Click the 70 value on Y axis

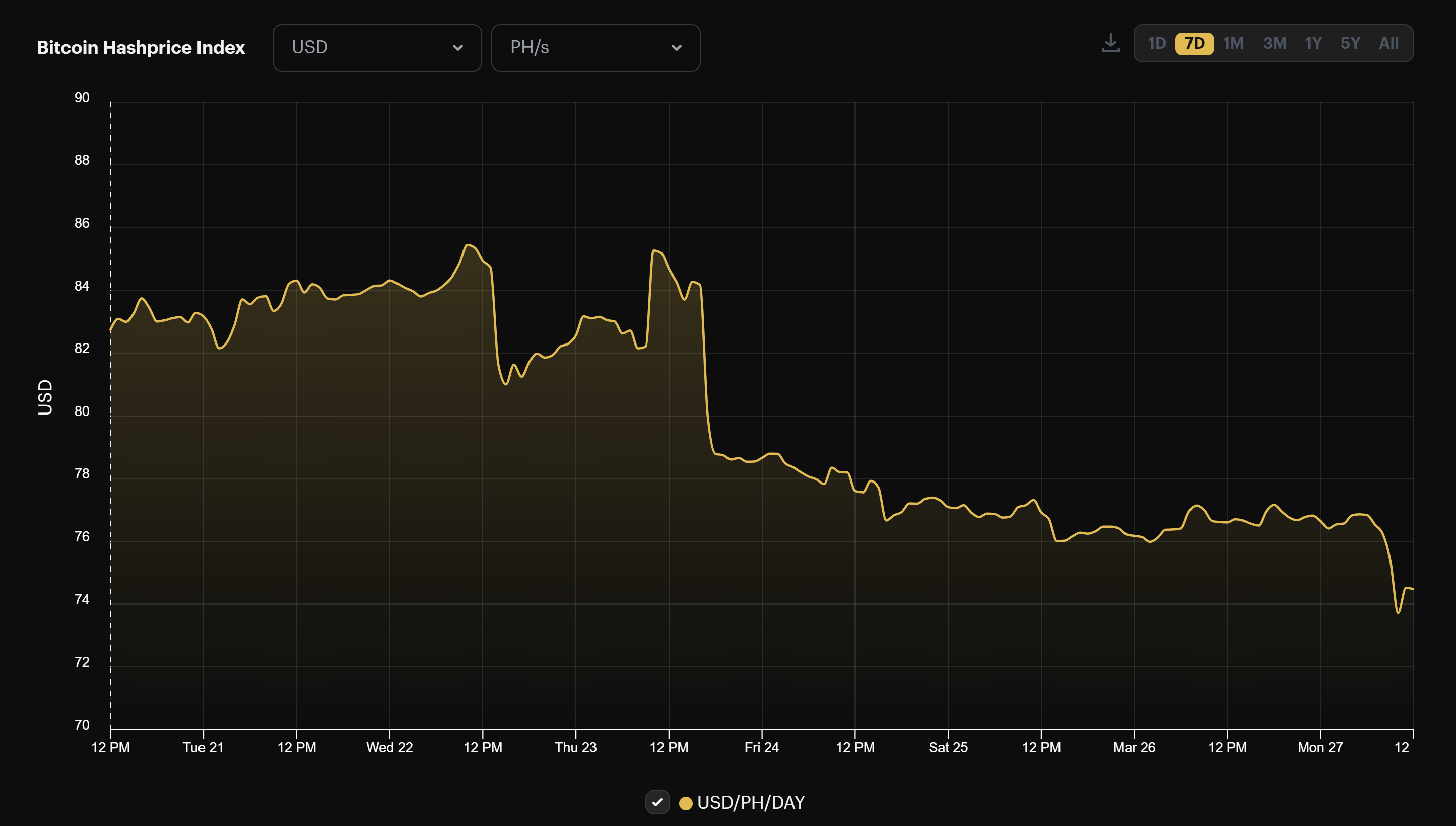(82, 725)
